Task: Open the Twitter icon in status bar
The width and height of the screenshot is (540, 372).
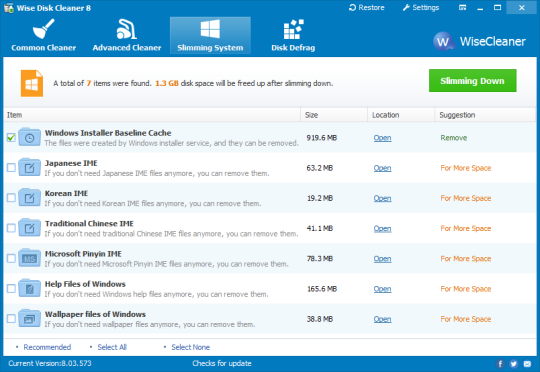Action: 513,364
